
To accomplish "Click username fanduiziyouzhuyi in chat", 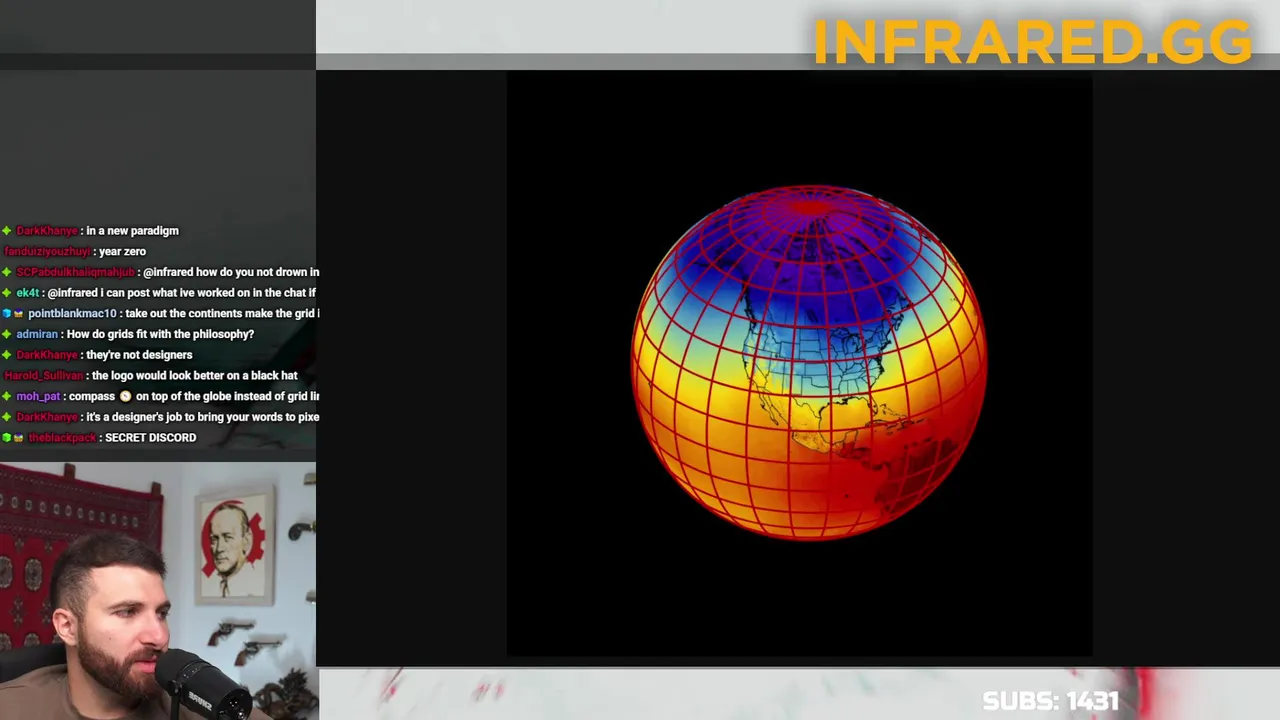I will [x=47, y=252].
